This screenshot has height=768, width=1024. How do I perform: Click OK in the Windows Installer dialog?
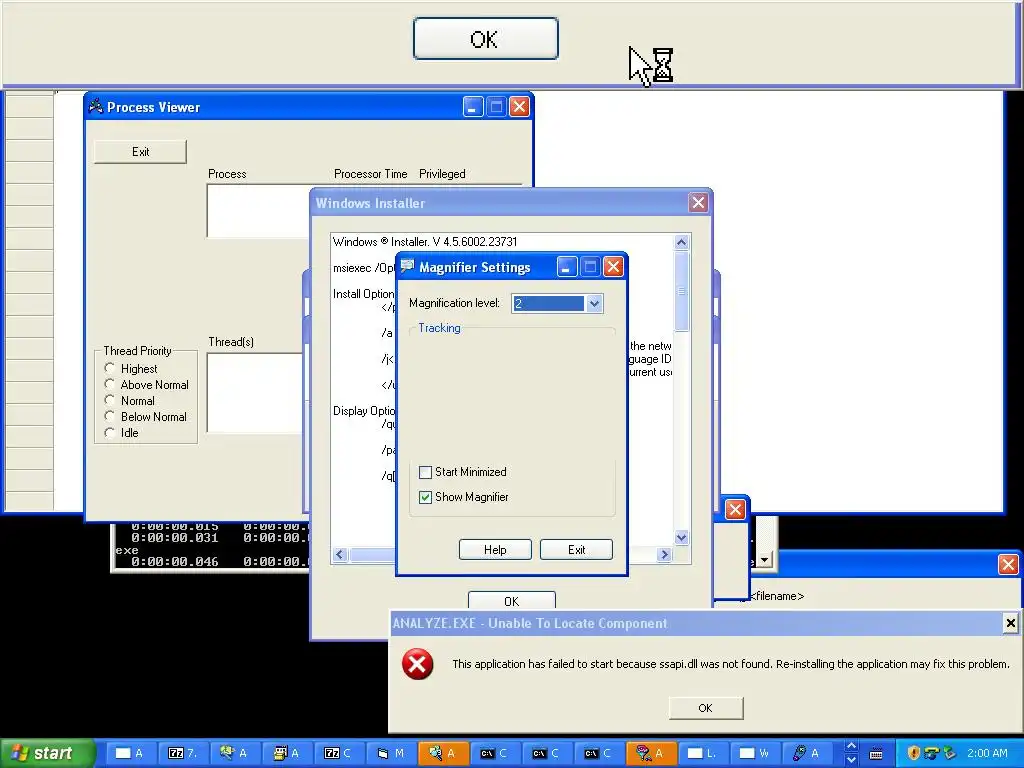[512, 601]
